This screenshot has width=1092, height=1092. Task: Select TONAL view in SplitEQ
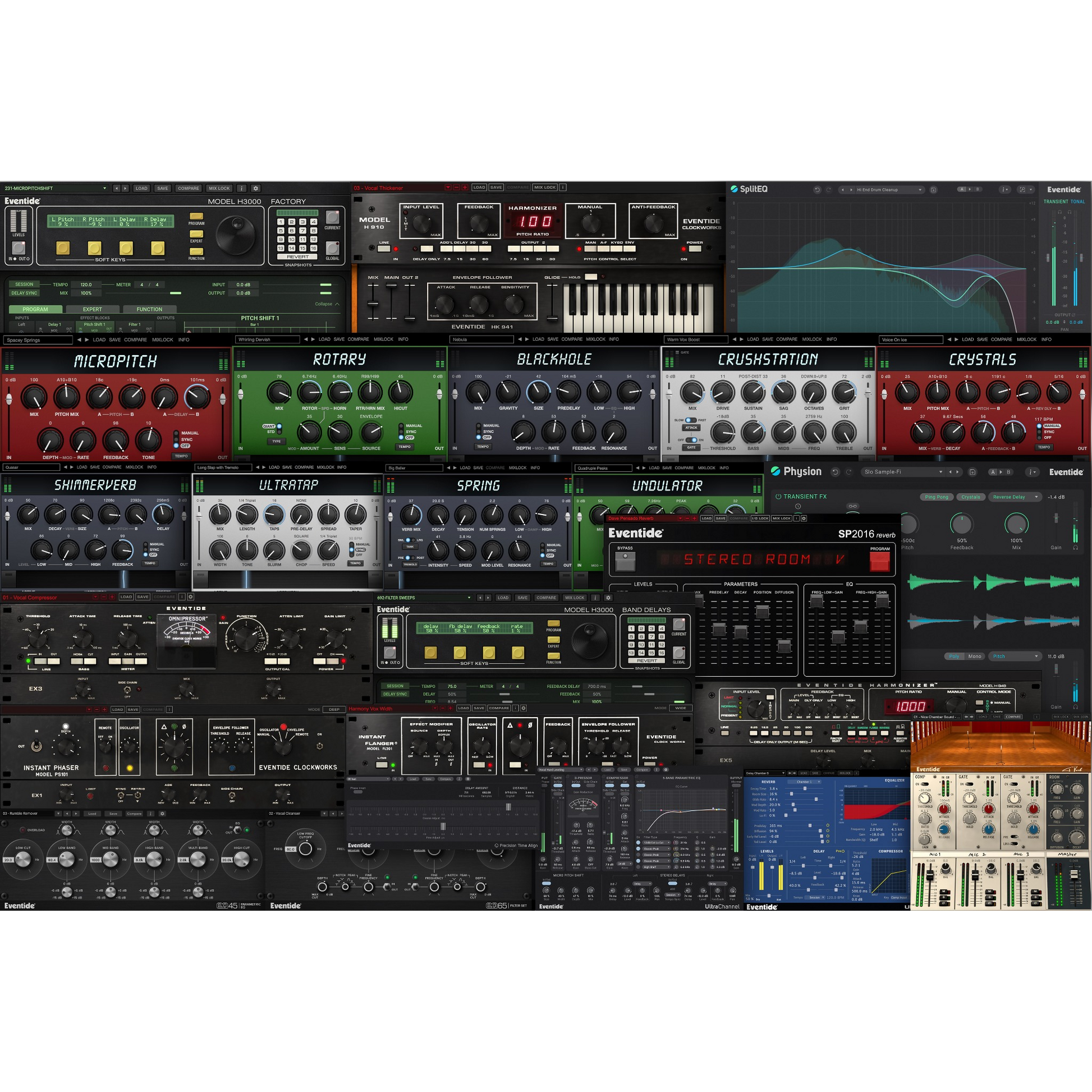tap(1078, 202)
